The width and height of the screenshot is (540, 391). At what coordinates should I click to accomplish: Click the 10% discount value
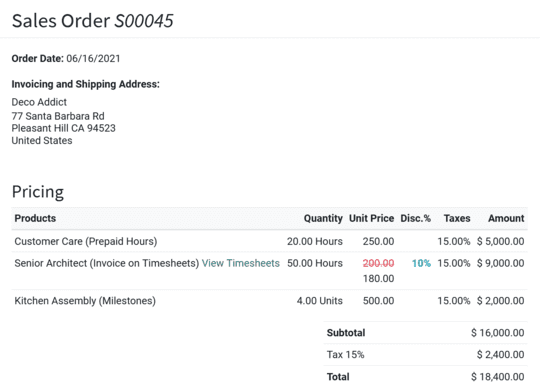[x=421, y=264]
